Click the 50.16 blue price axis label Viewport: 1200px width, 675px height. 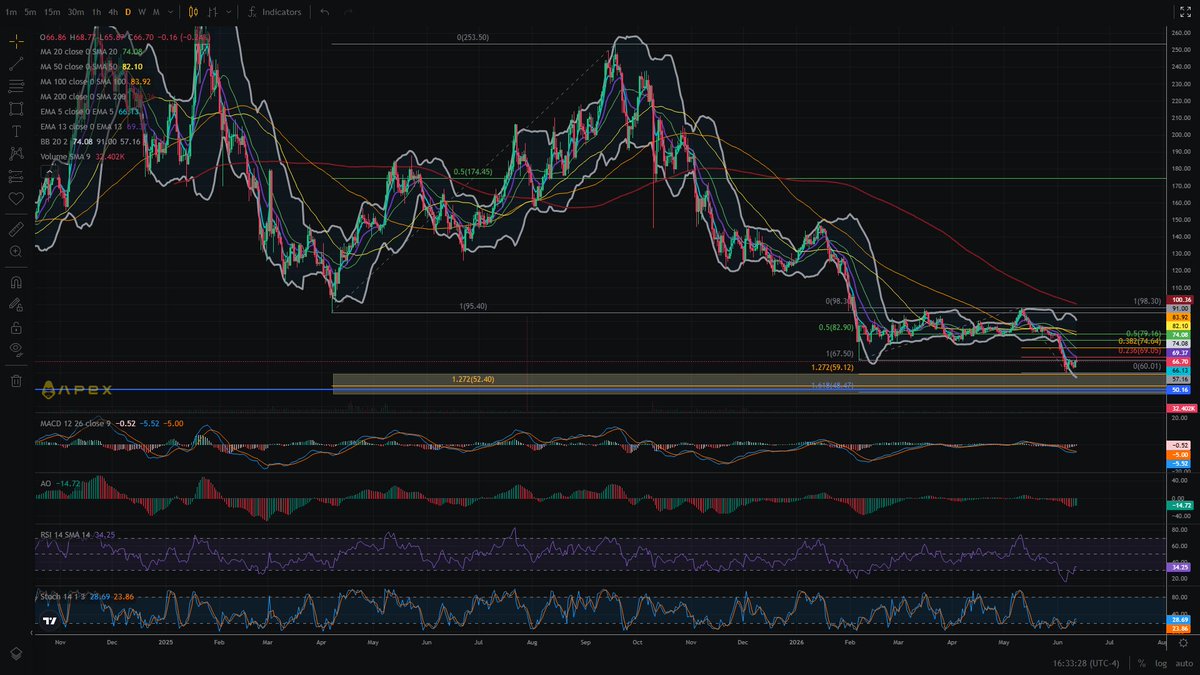1181,389
